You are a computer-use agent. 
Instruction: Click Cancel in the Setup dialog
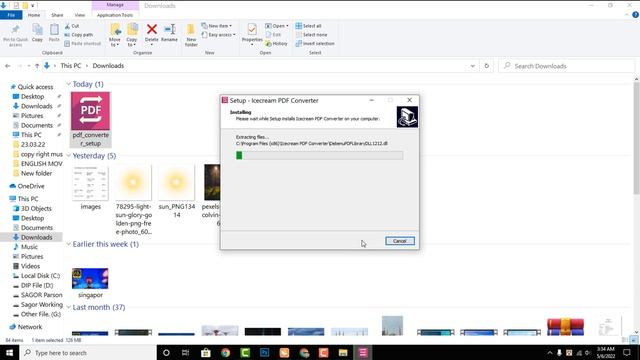pos(400,241)
